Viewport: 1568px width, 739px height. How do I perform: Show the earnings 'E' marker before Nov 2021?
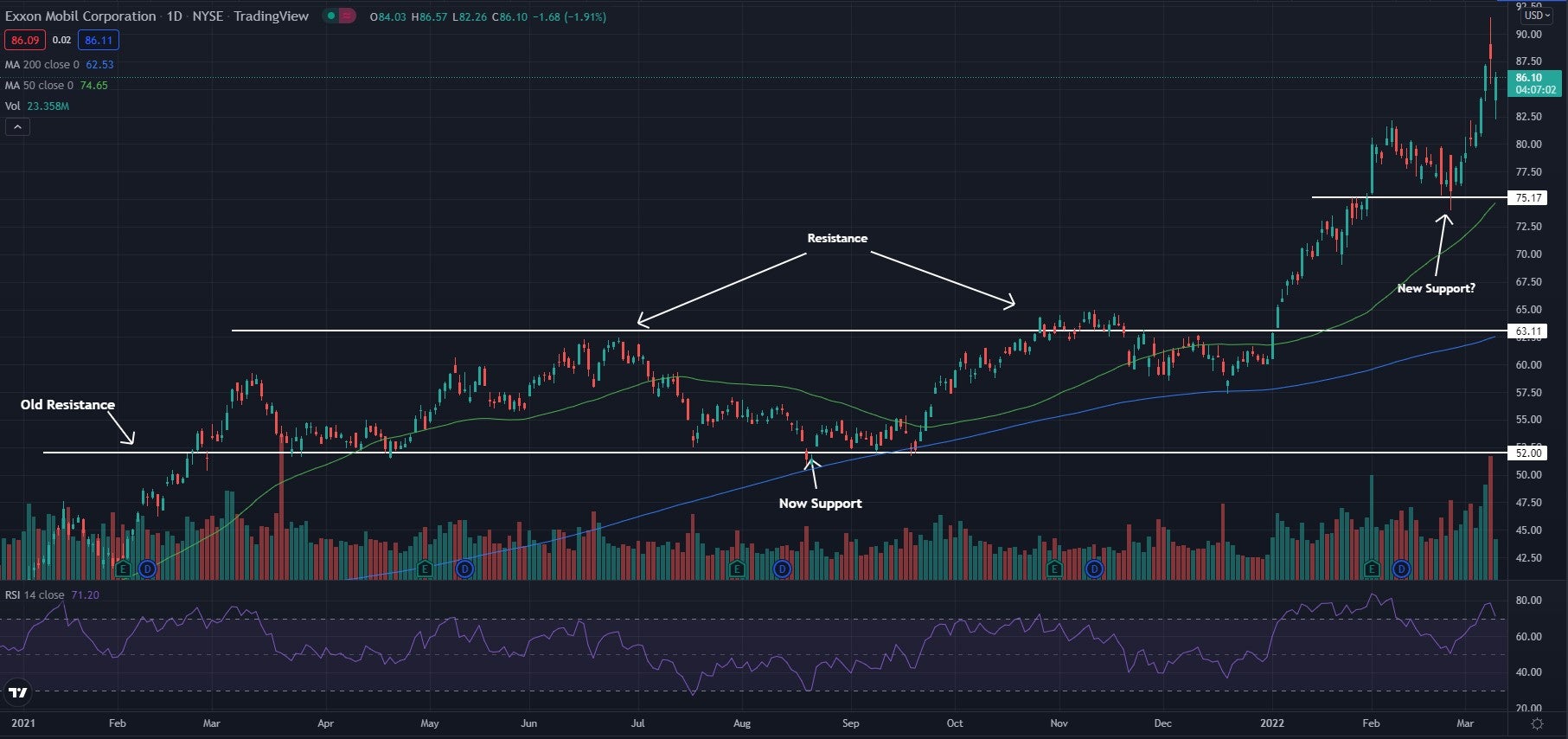click(1054, 569)
